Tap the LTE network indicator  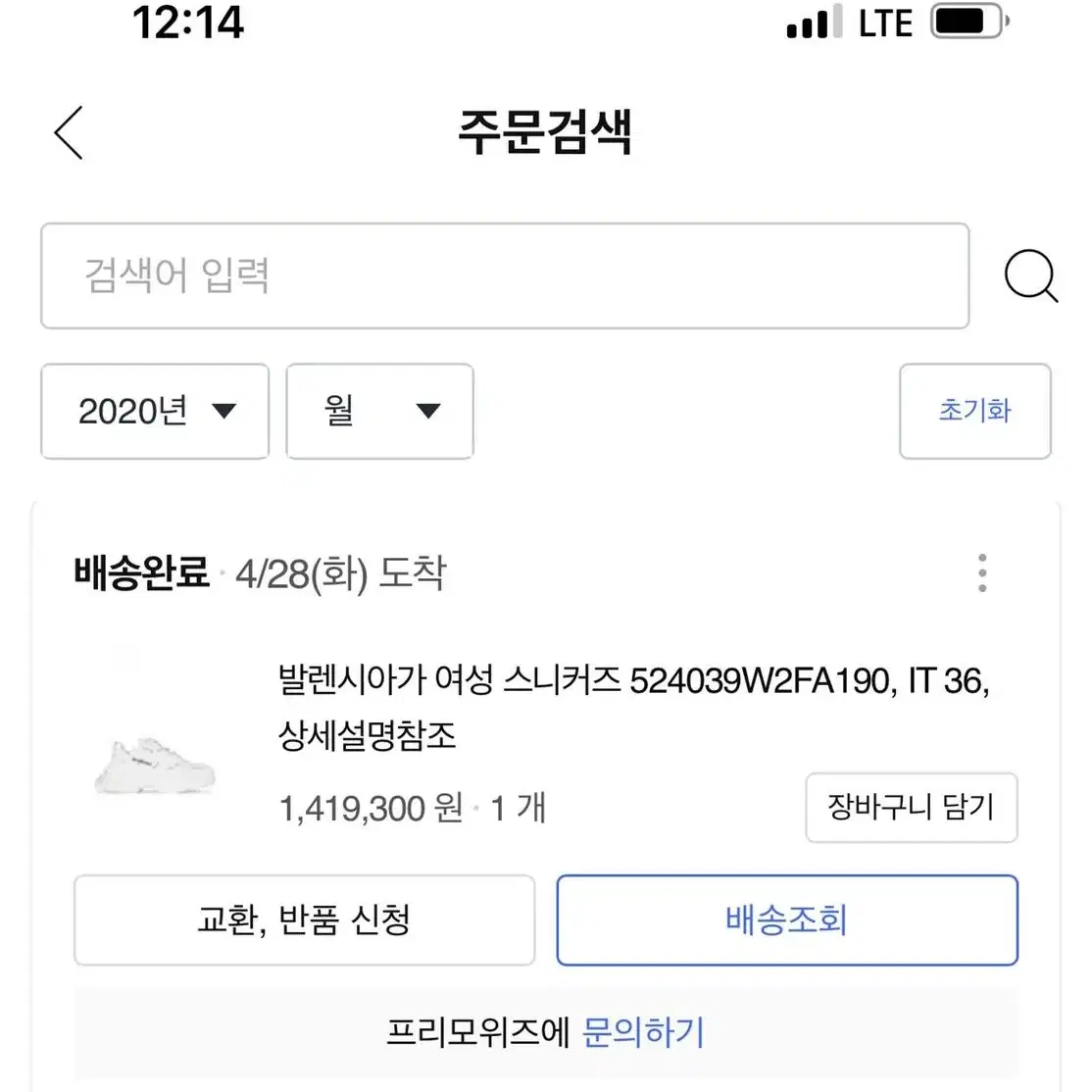tap(885, 24)
